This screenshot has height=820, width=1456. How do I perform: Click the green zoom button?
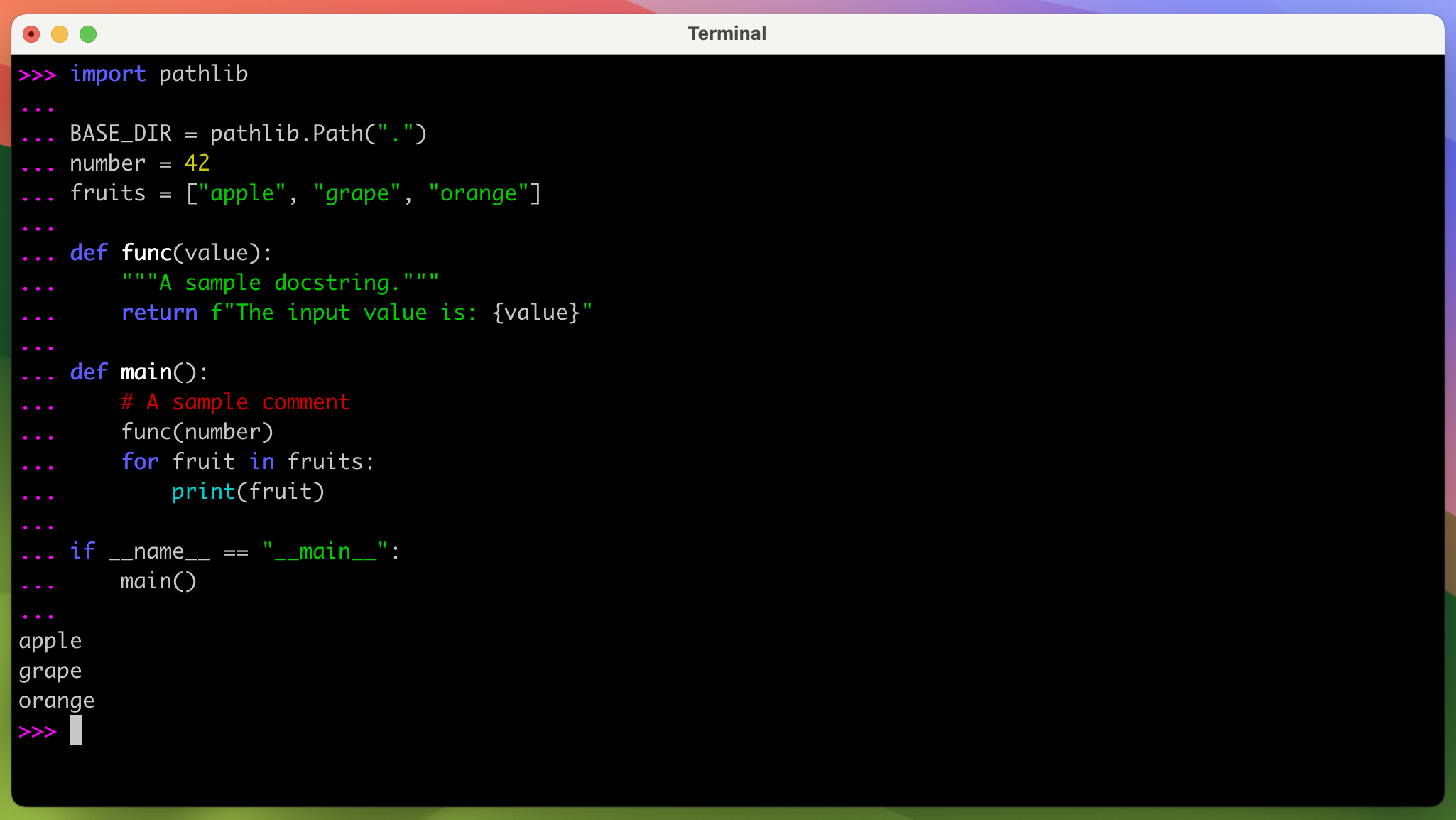[x=87, y=33]
